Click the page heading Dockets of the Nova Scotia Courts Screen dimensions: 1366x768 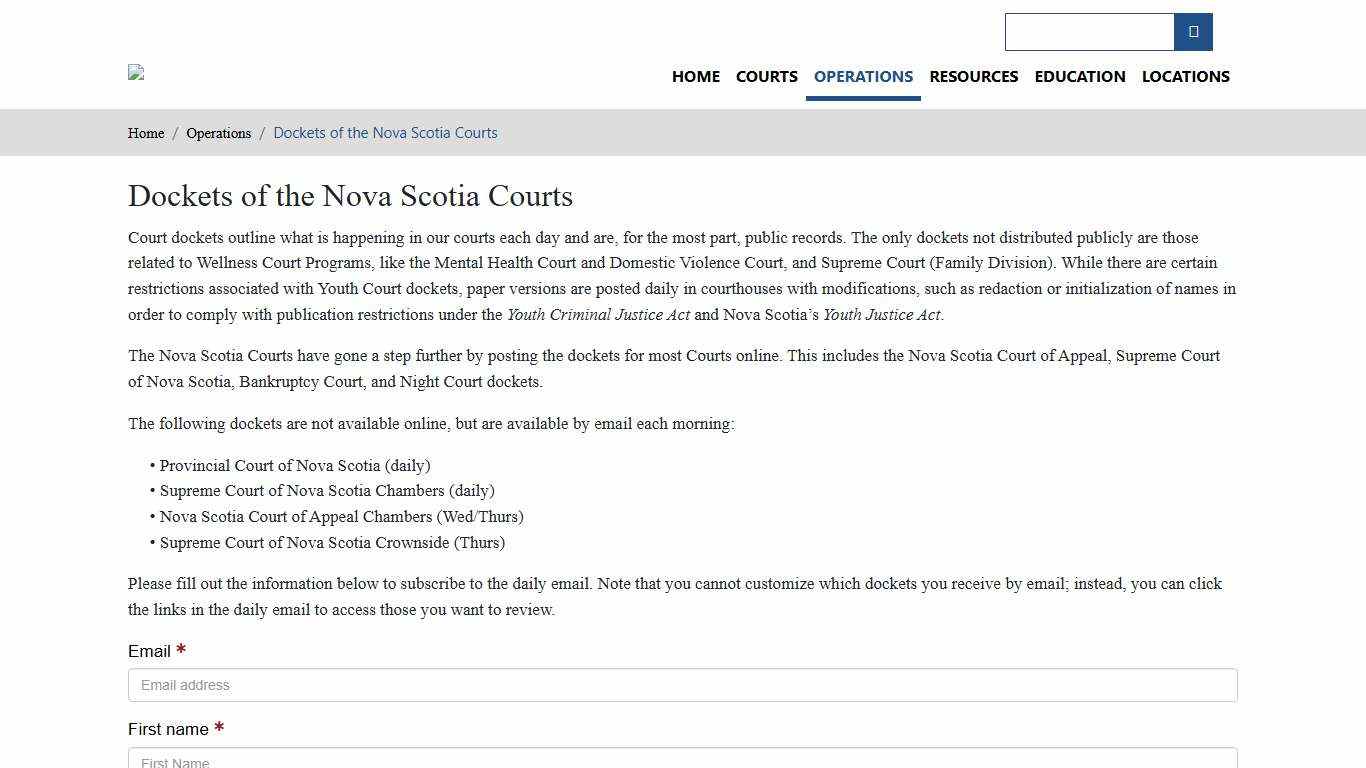click(x=350, y=196)
